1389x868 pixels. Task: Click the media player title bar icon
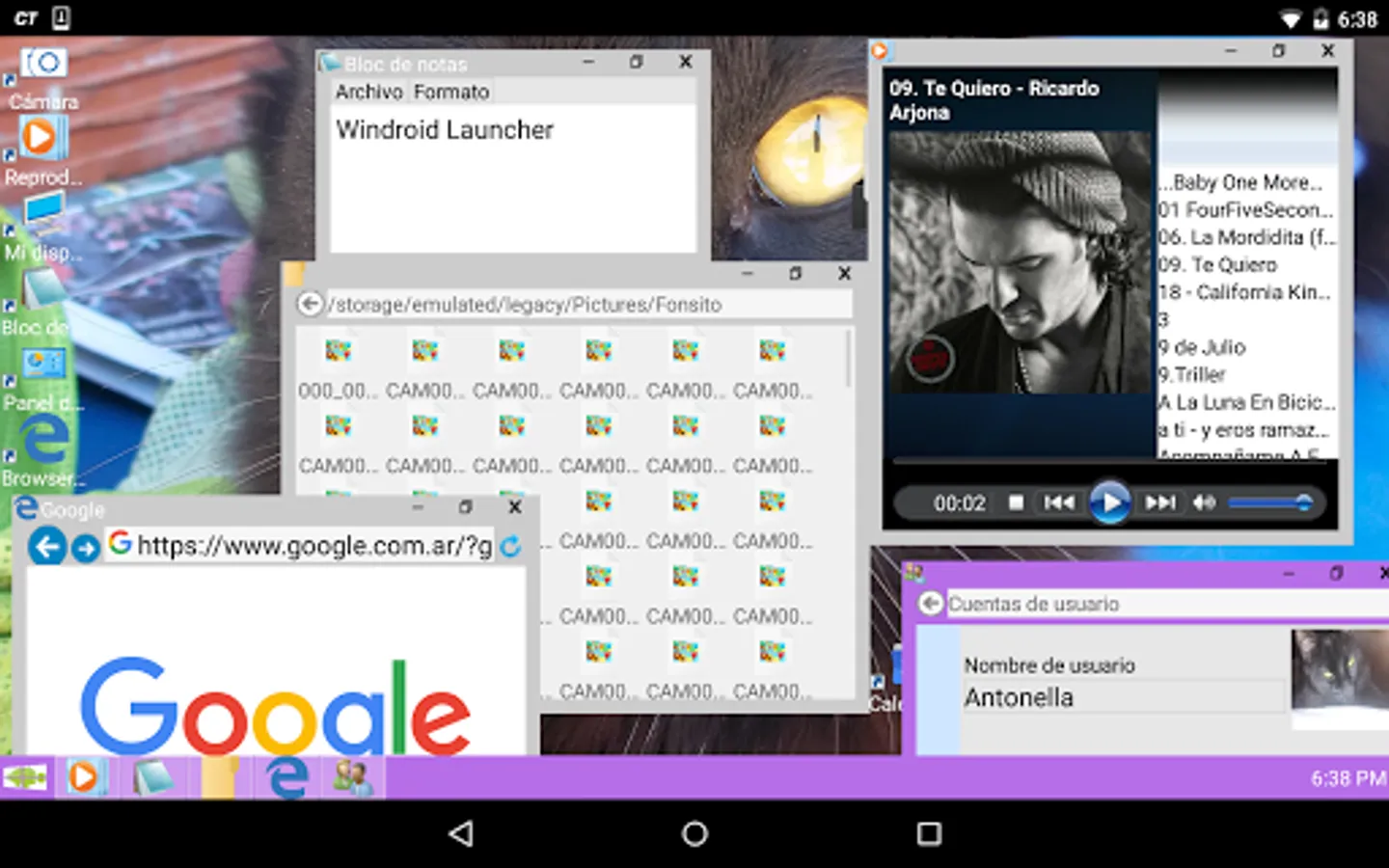pos(879,51)
